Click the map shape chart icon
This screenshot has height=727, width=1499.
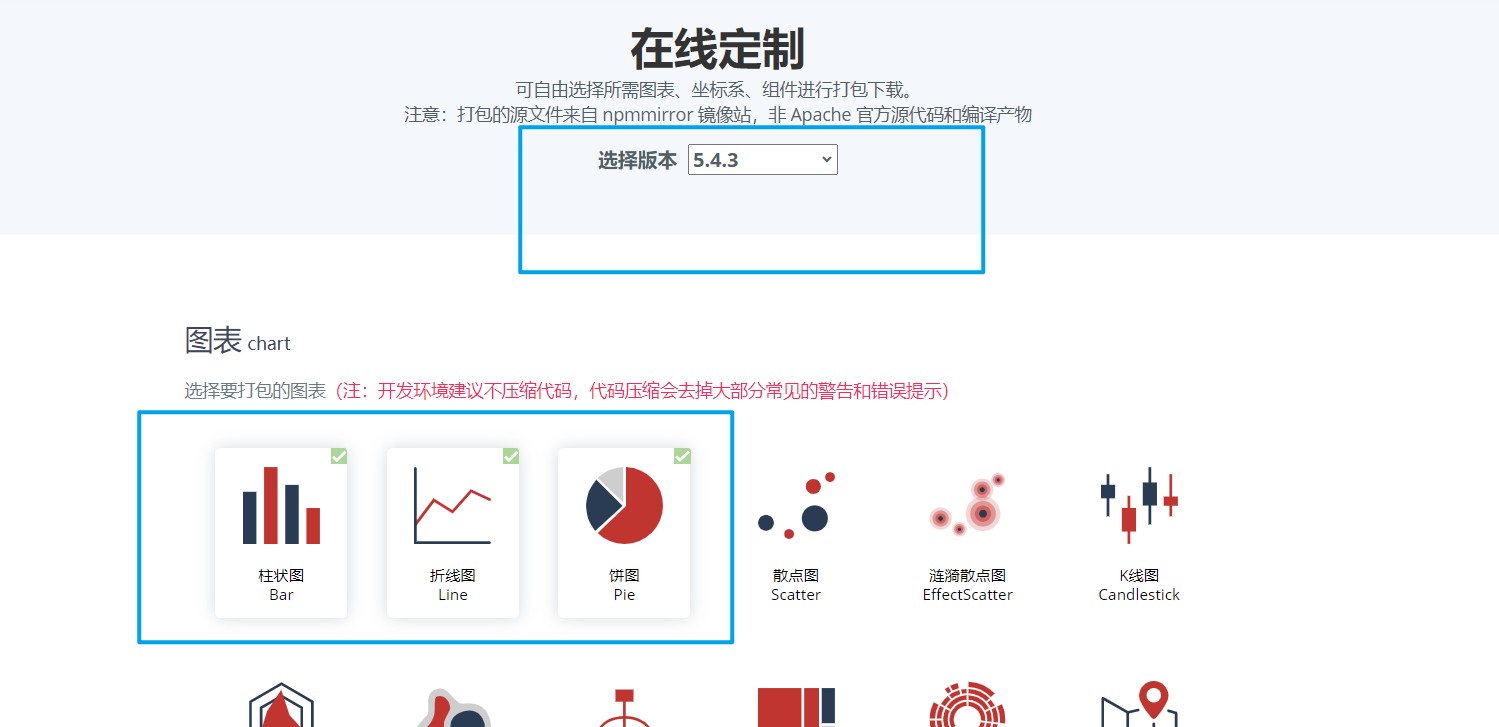453,705
